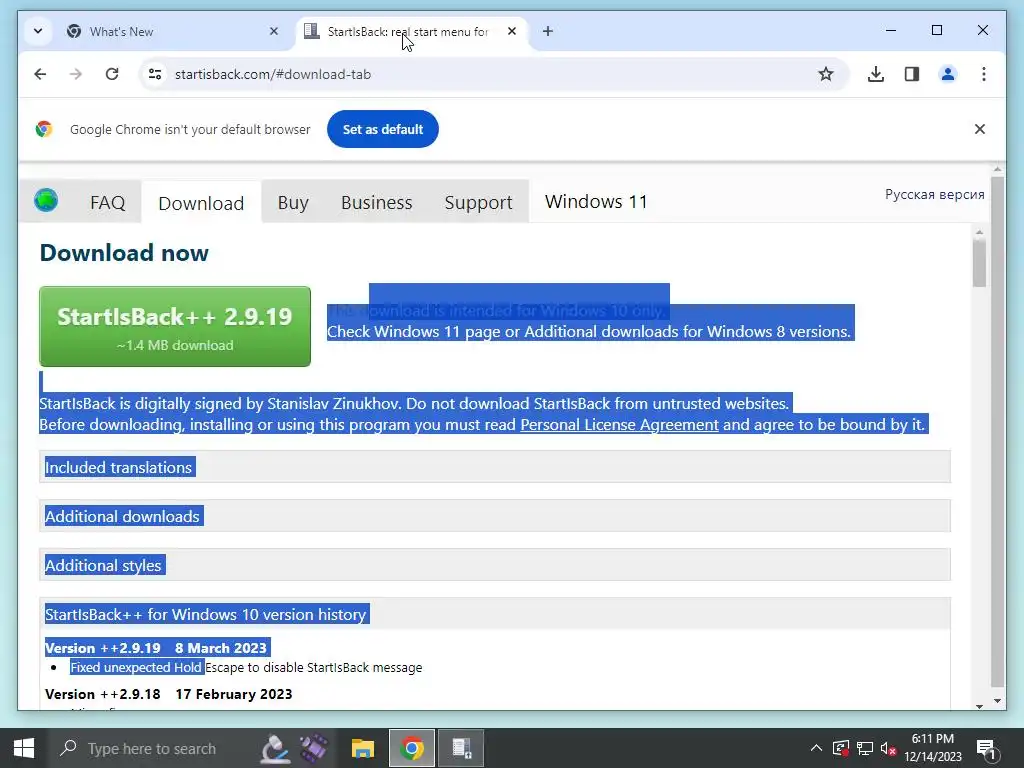Click the outer page scrollbar down arrow
The height and width of the screenshot is (768, 1024).
pos(997,701)
